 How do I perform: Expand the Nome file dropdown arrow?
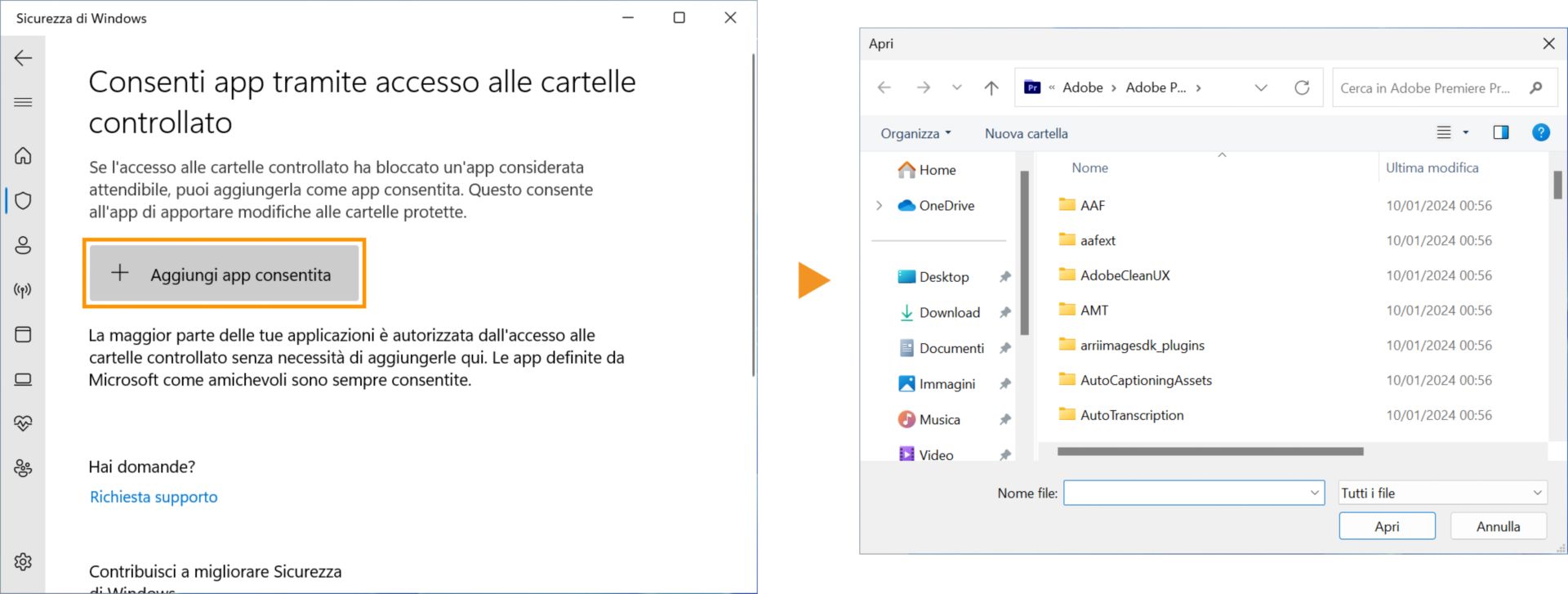(x=1315, y=493)
